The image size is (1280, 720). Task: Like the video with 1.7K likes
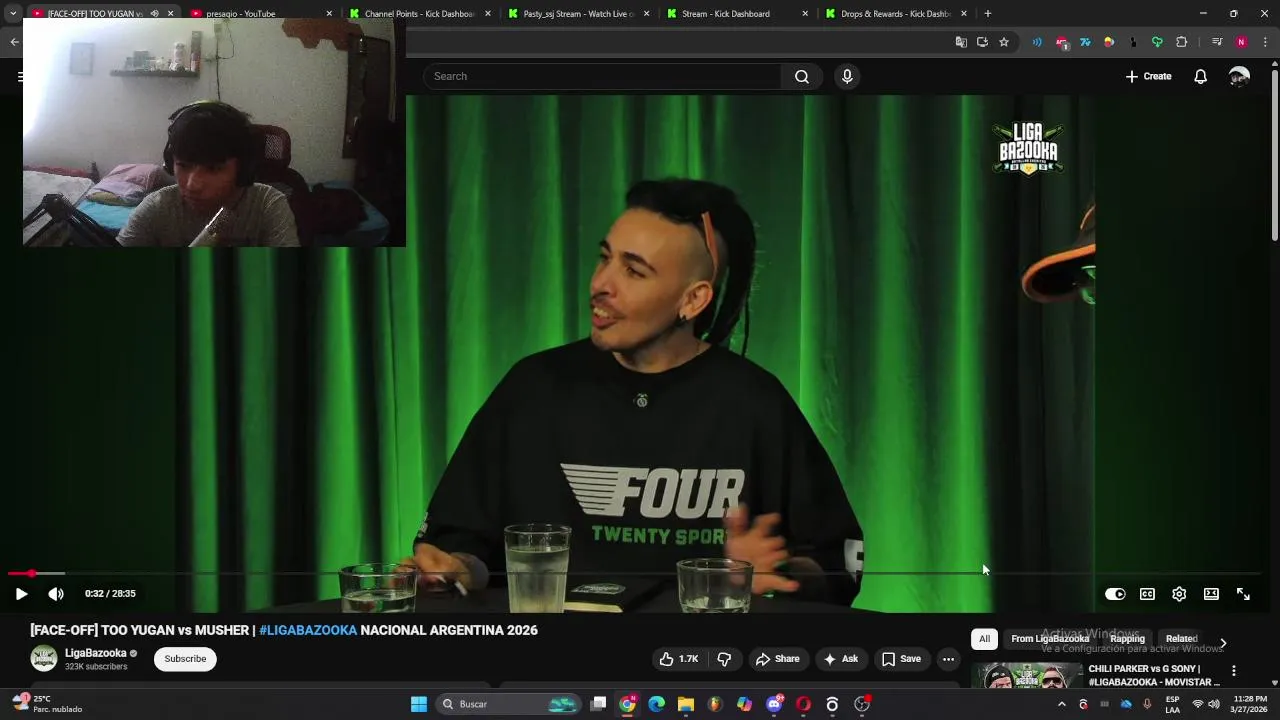pyautogui.click(x=679, y=659)
